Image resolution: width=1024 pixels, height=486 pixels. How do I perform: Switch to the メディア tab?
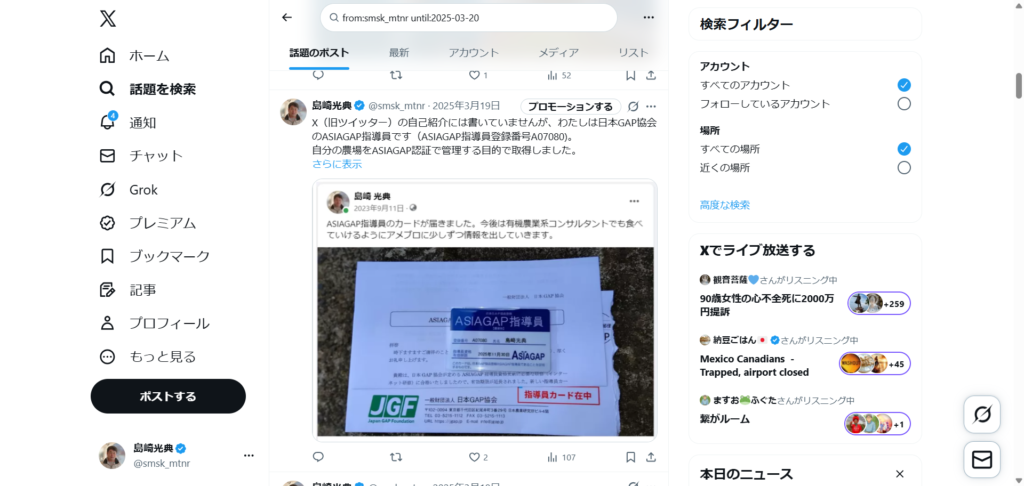pos(558,53)
